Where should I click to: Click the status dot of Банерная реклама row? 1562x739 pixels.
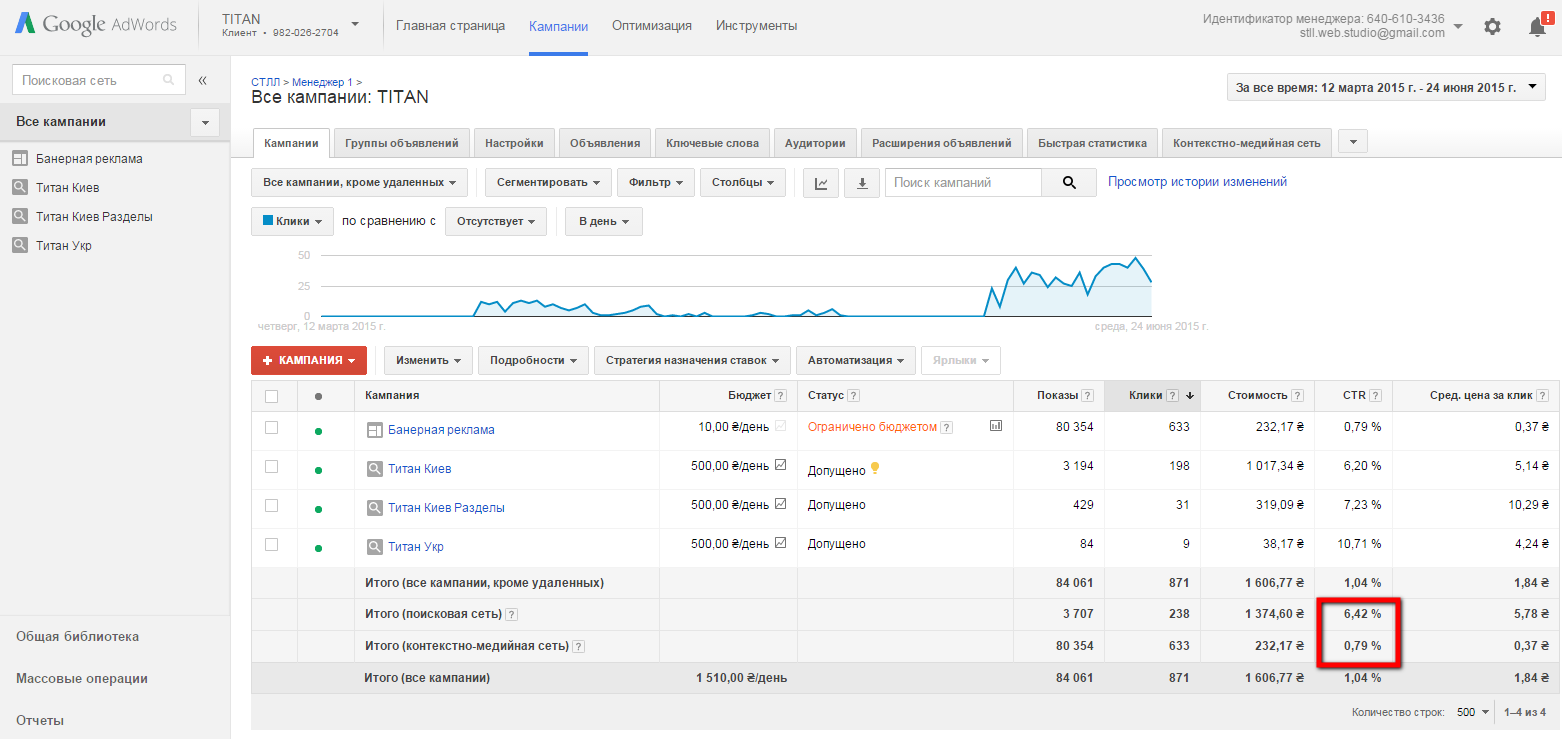coord(318,431)
